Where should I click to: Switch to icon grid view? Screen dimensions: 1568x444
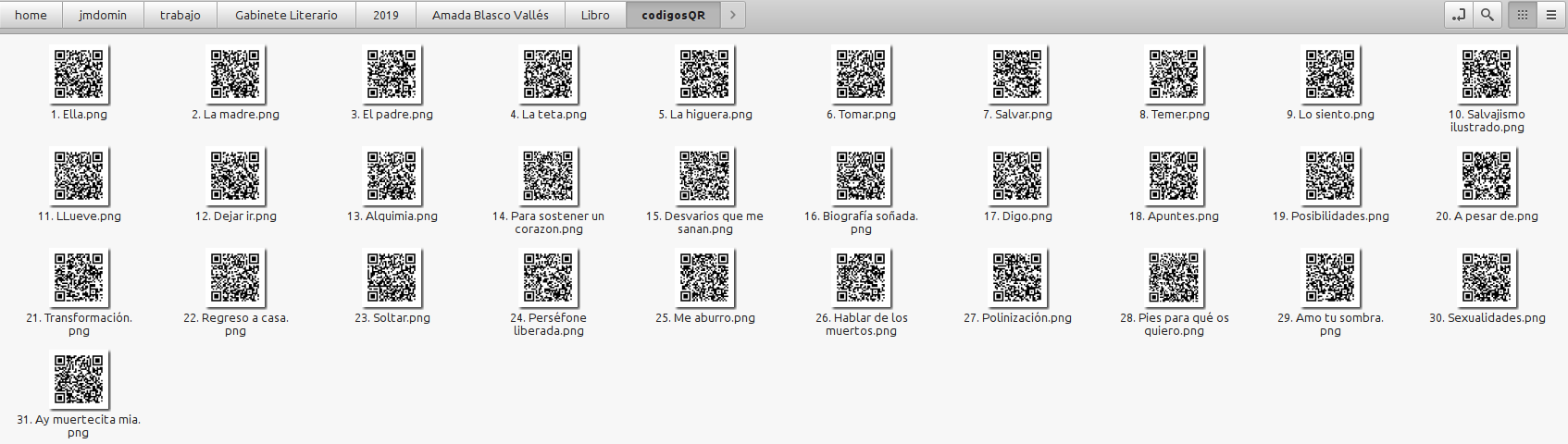(1523, 15)
